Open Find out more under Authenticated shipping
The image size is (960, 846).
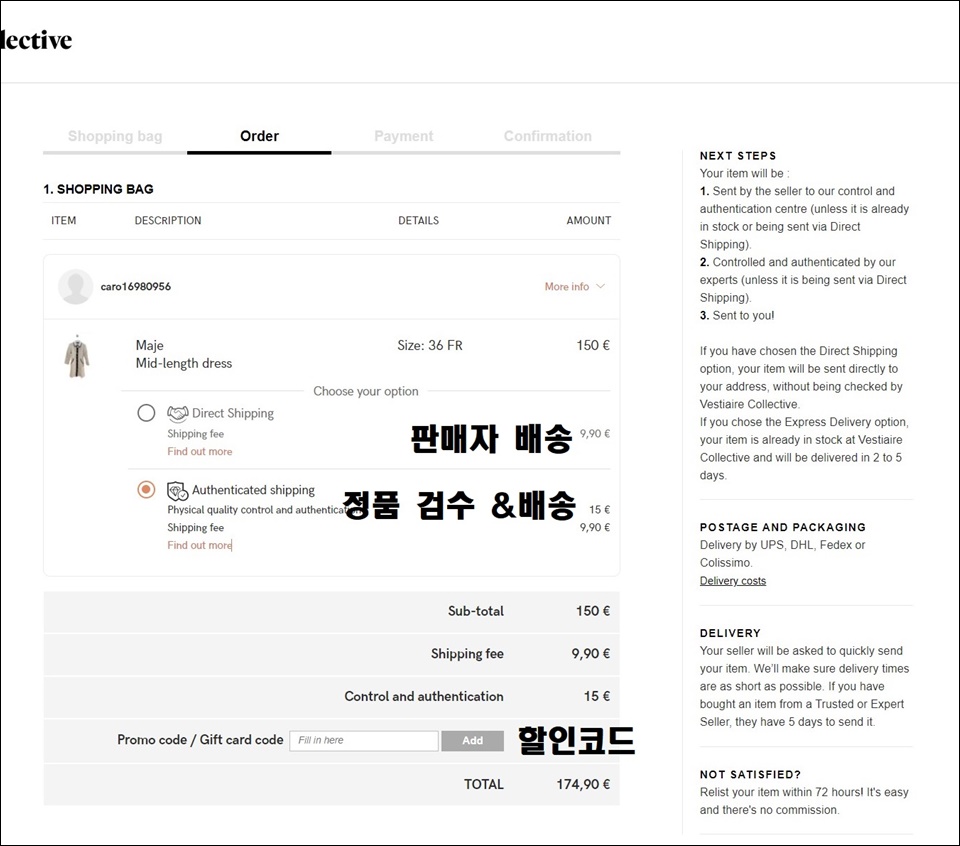(x=200, y=545)
